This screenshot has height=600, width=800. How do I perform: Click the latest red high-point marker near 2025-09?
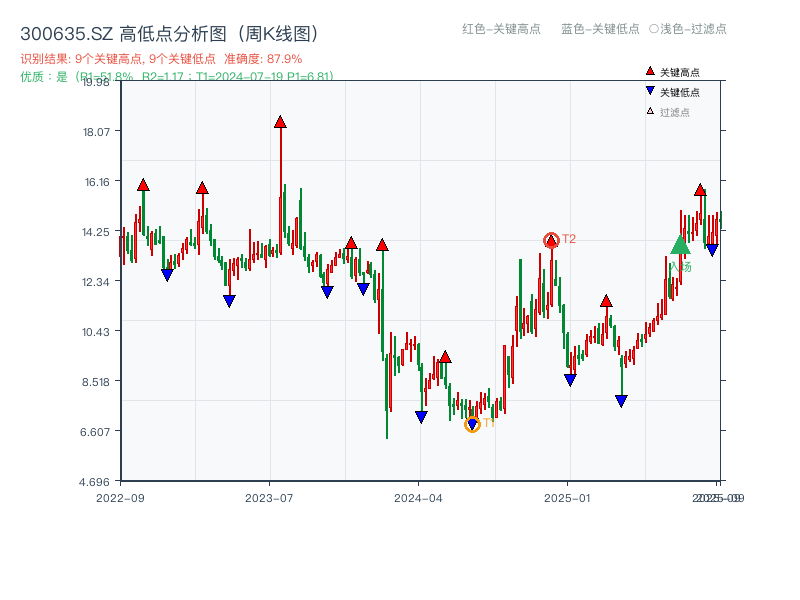tap(700, 190)
